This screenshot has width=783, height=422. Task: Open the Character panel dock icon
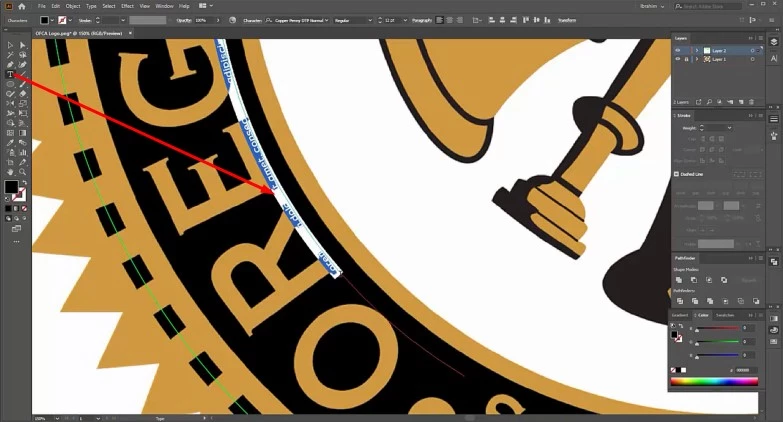coord(774,58)
